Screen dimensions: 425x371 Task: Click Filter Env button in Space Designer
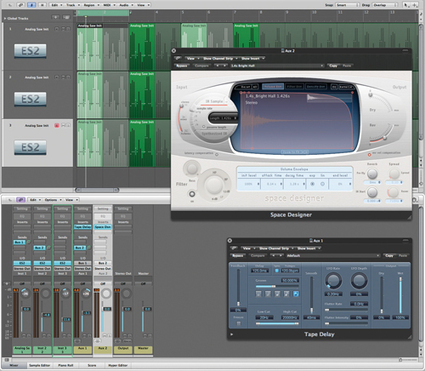point(294,87)
